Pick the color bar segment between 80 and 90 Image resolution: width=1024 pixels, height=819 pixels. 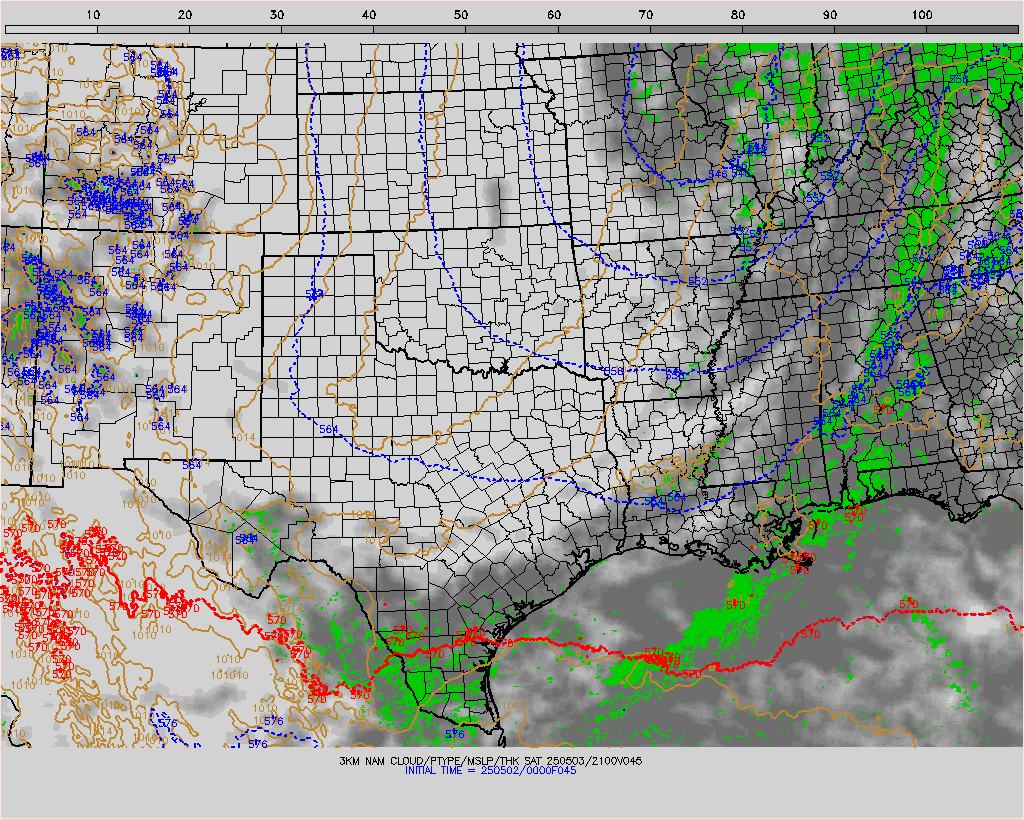click(x=788, y=29)
